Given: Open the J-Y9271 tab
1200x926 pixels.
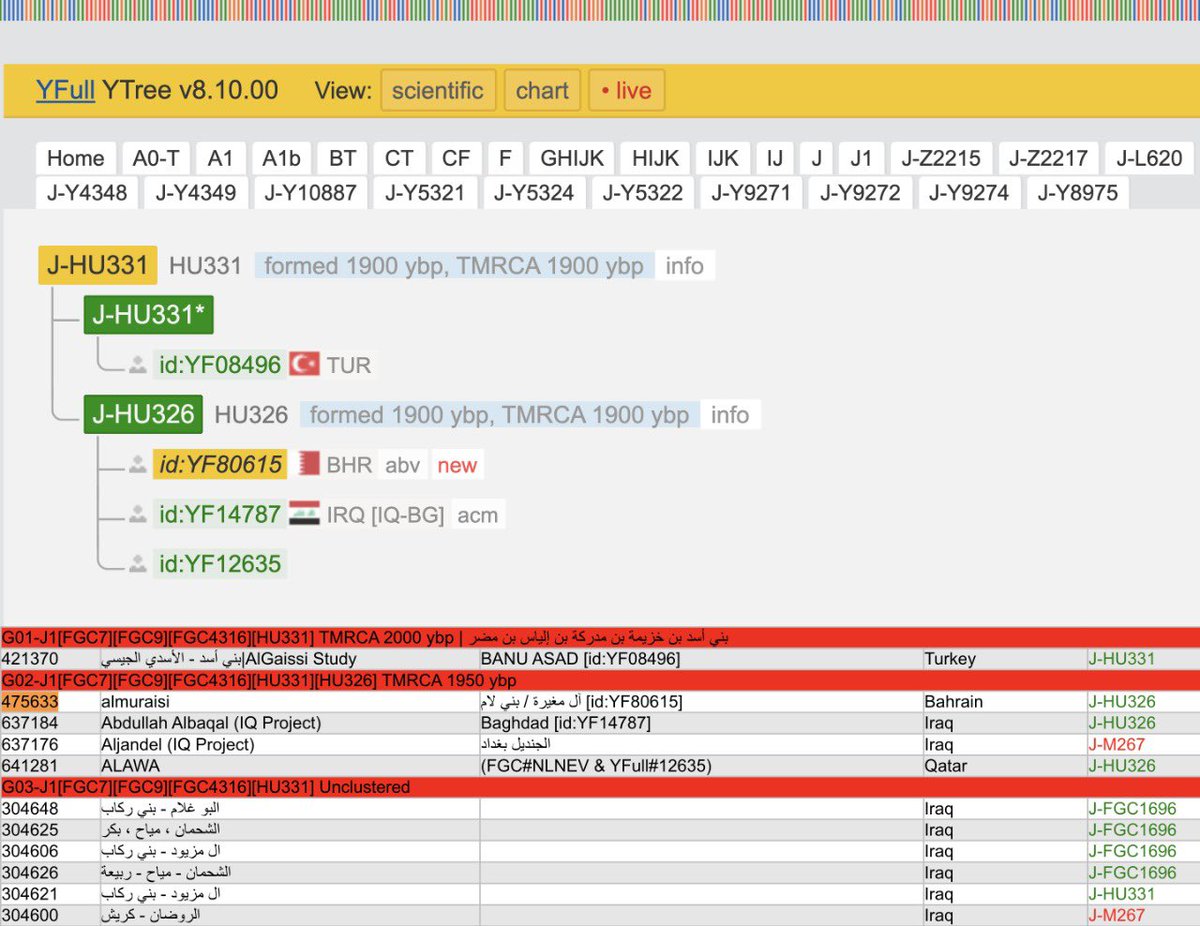Looking at the screenshot, I should [751, 192].
